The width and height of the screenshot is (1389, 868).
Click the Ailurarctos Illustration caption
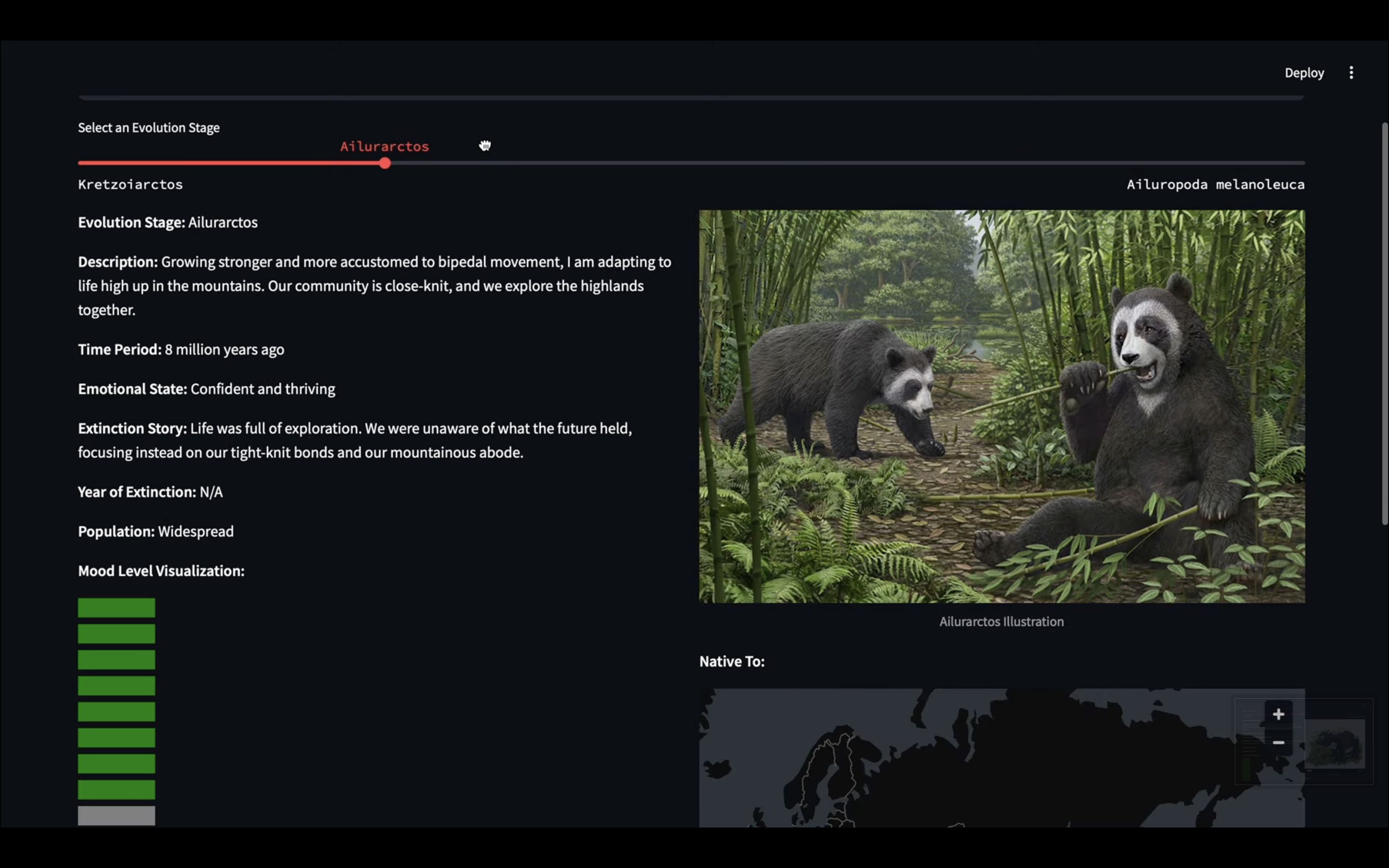1001,621
